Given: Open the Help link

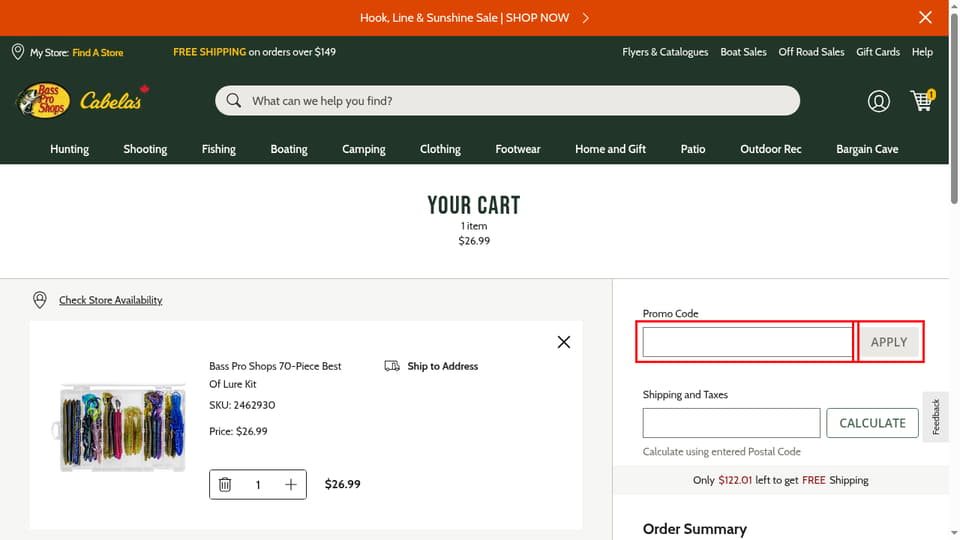Looking at the screenshot, I should pyautogui.click(x=921, y=52).
